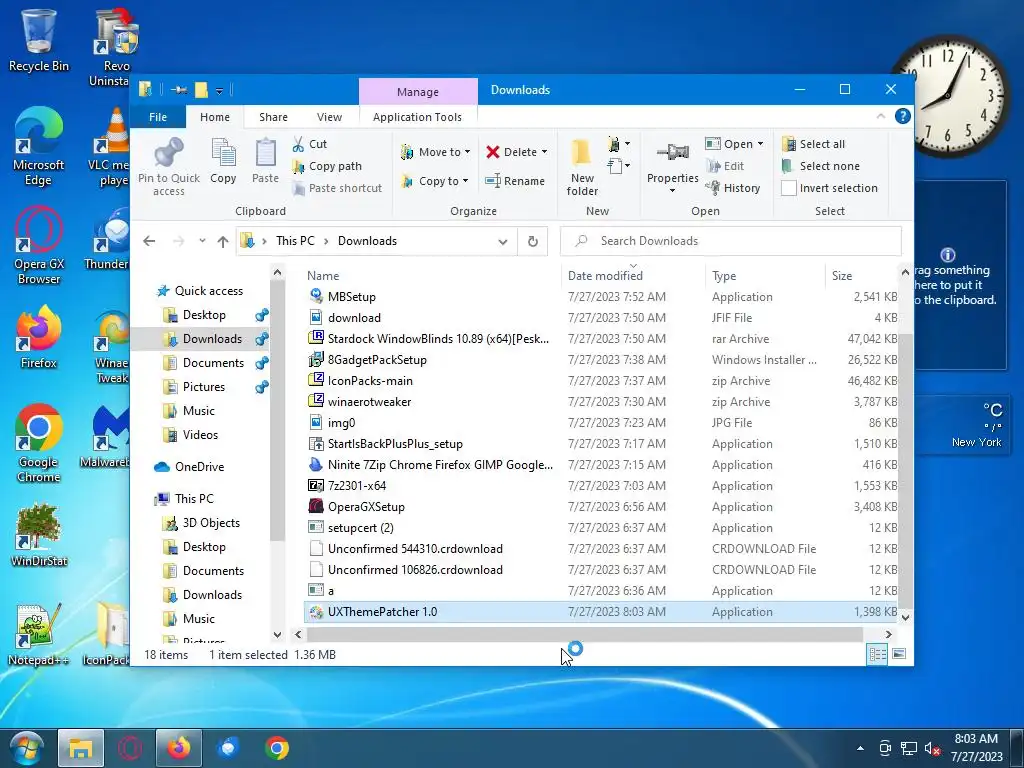Viewport: 1024px width, 768px height.
Task: Open OneDrive in navigation pane
Action: 199,467
